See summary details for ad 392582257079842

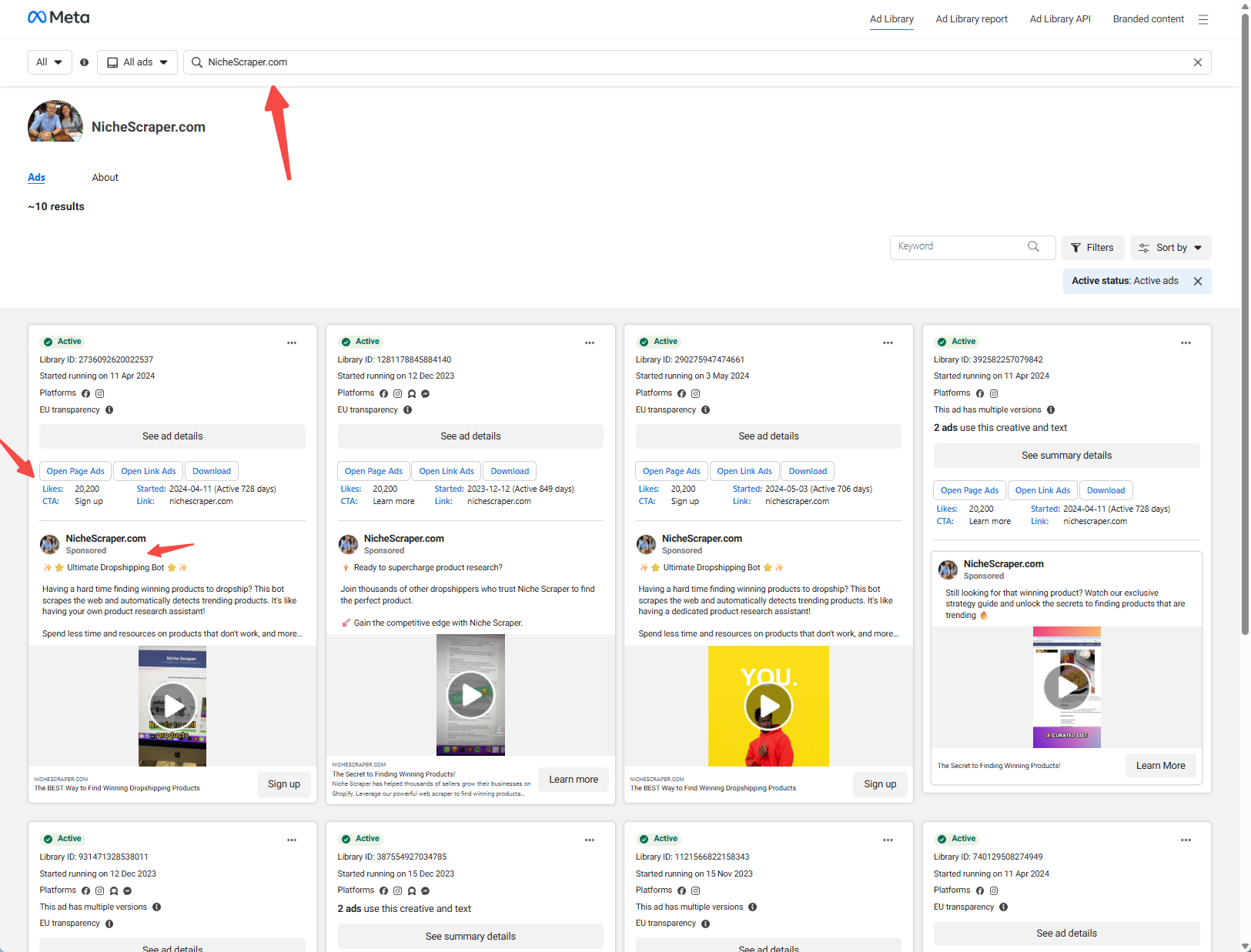tap(1066, 456)
